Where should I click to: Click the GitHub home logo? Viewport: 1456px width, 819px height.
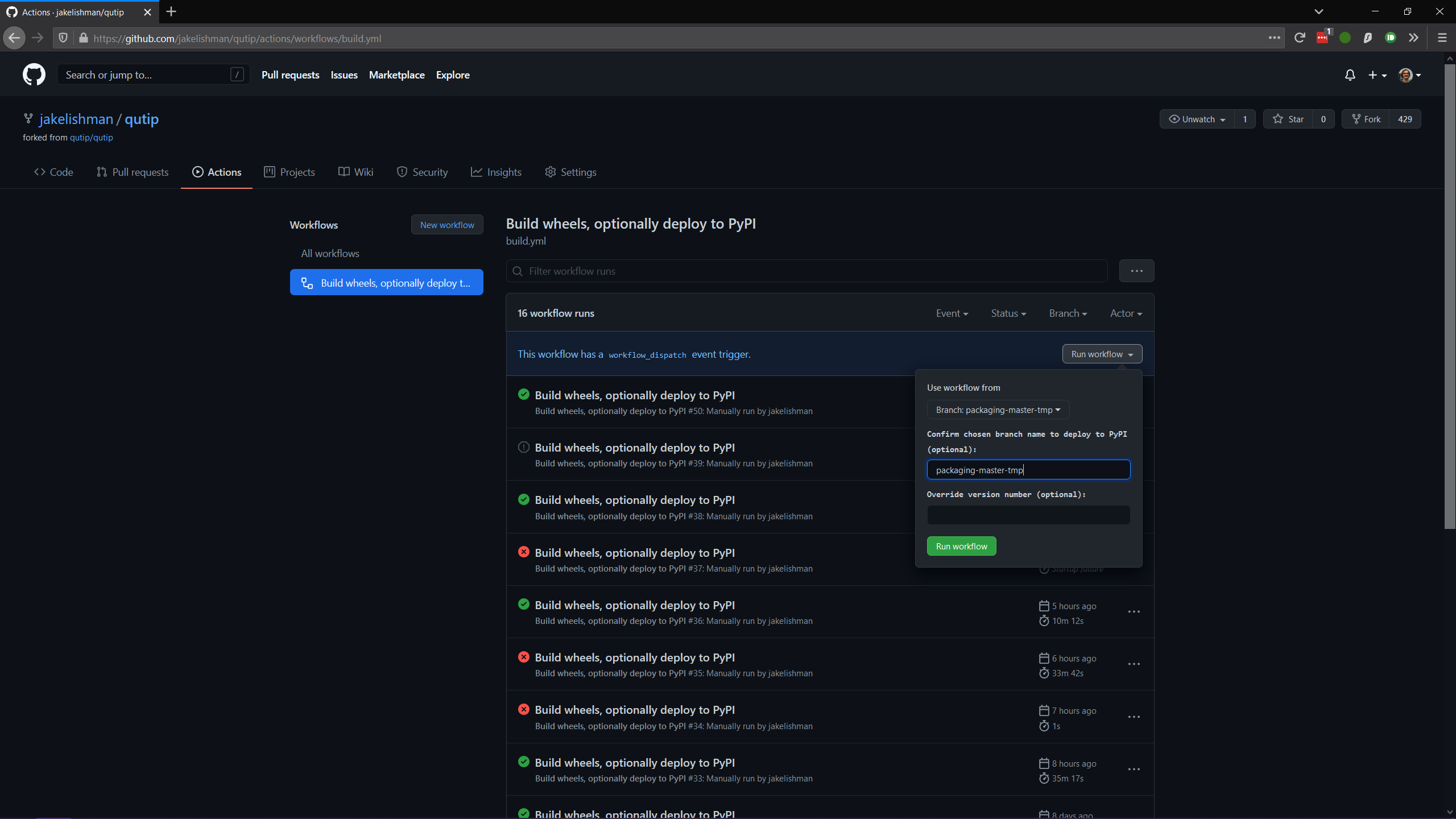click(34, 75)
